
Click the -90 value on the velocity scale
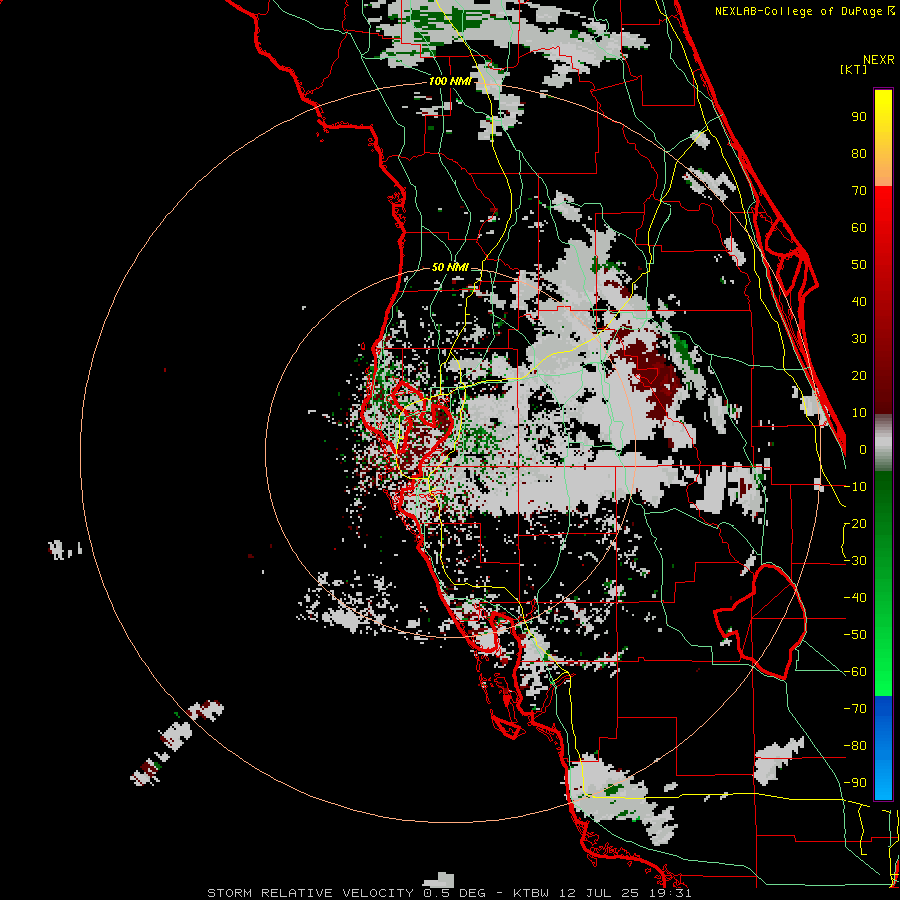[x=855, y=783]
